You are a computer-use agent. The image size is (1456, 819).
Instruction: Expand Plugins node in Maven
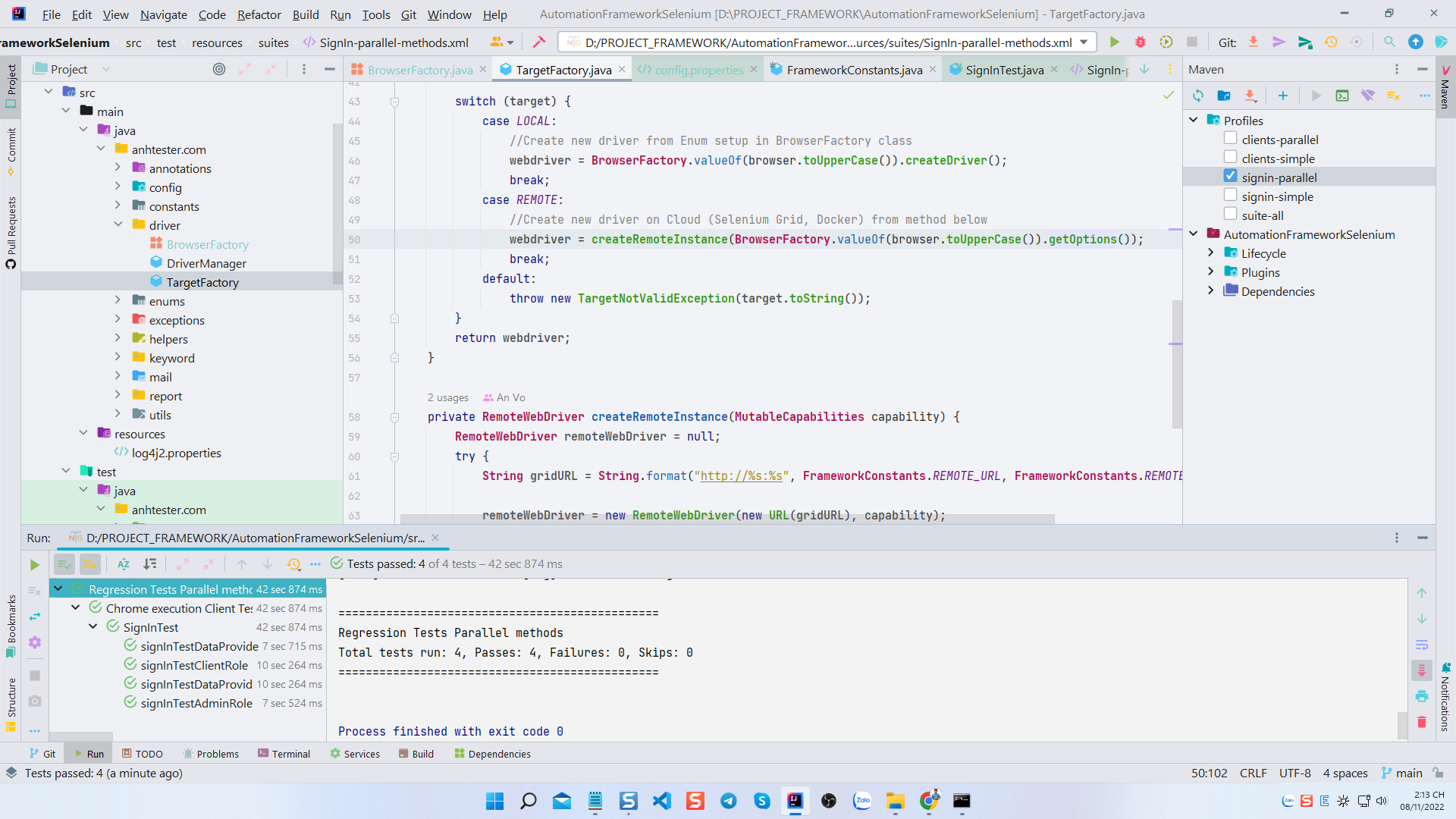[x=1211, y=271]
